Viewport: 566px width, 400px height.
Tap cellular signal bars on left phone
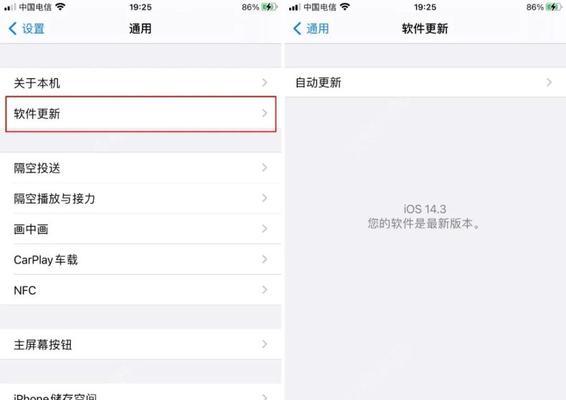point(10,7)
